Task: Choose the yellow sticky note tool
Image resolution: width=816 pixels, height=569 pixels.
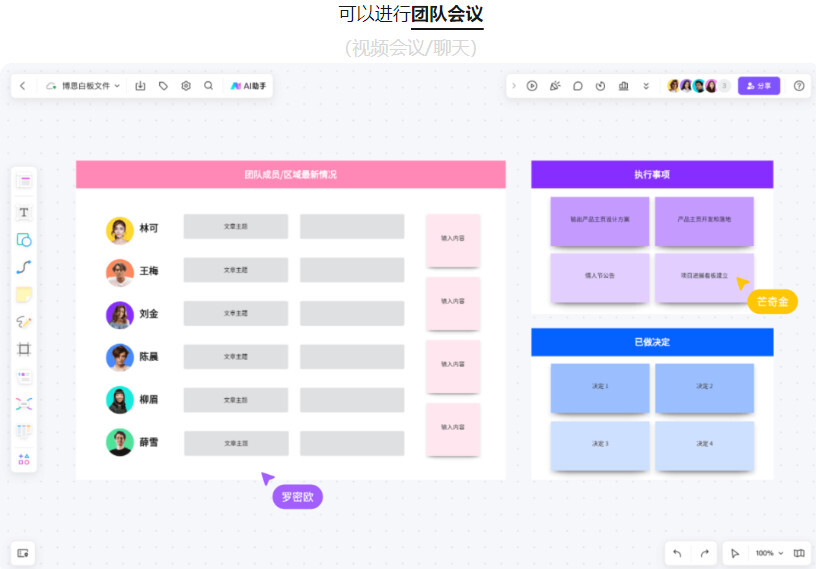Action: [24, 294]
